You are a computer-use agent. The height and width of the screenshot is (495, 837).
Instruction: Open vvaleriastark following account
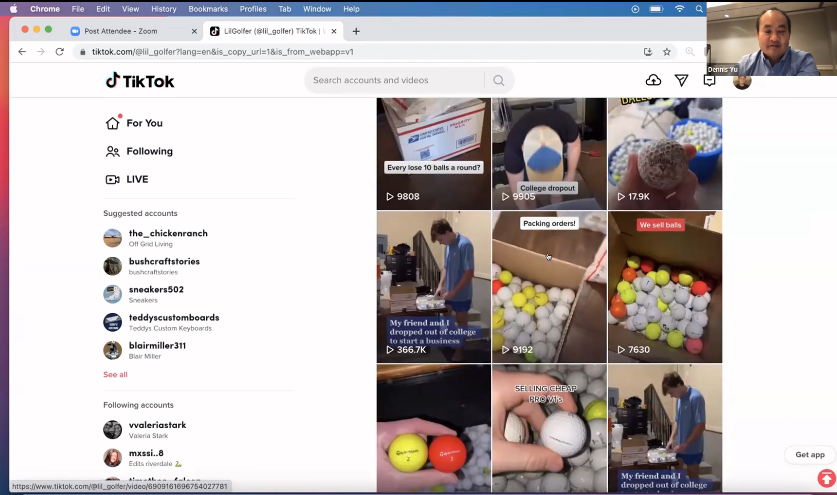pos(157,429)
